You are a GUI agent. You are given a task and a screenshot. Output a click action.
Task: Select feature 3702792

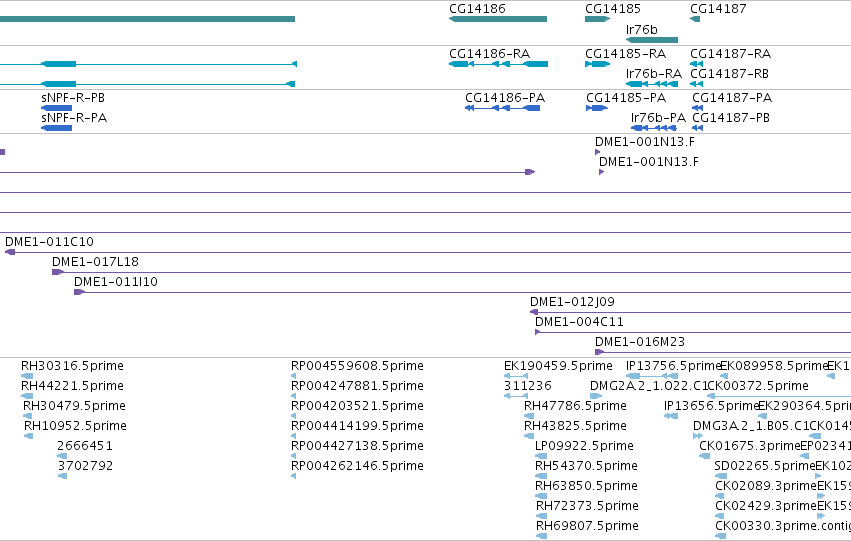tap(85, 466)
